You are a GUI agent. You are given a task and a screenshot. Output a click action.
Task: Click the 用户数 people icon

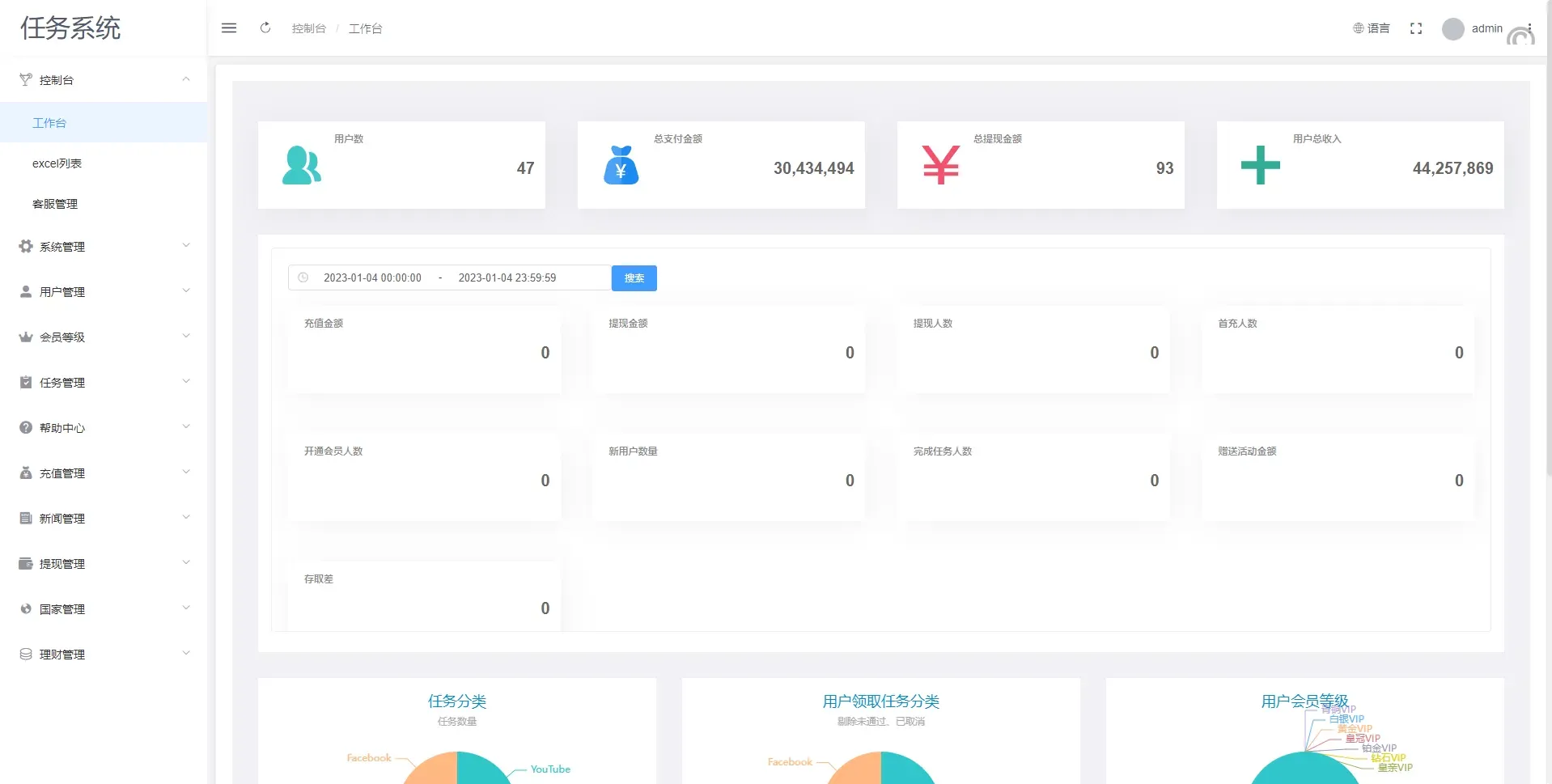[301, 165]
